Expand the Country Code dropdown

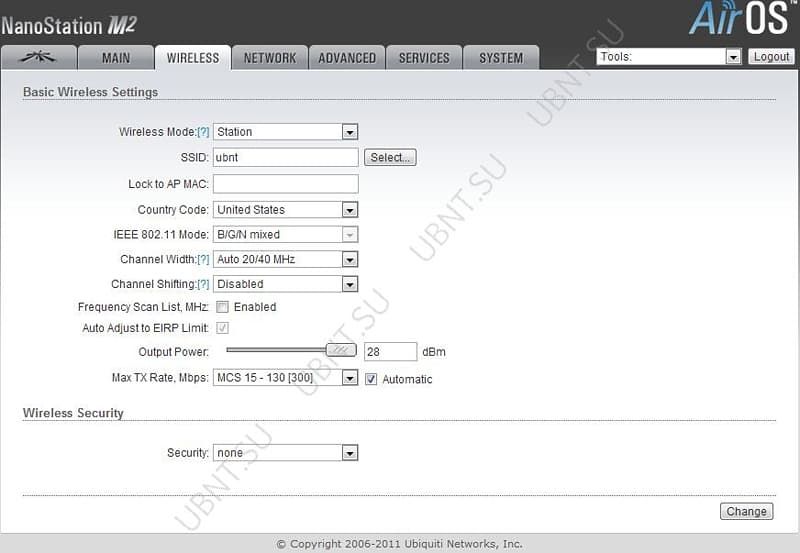(286, 210)
